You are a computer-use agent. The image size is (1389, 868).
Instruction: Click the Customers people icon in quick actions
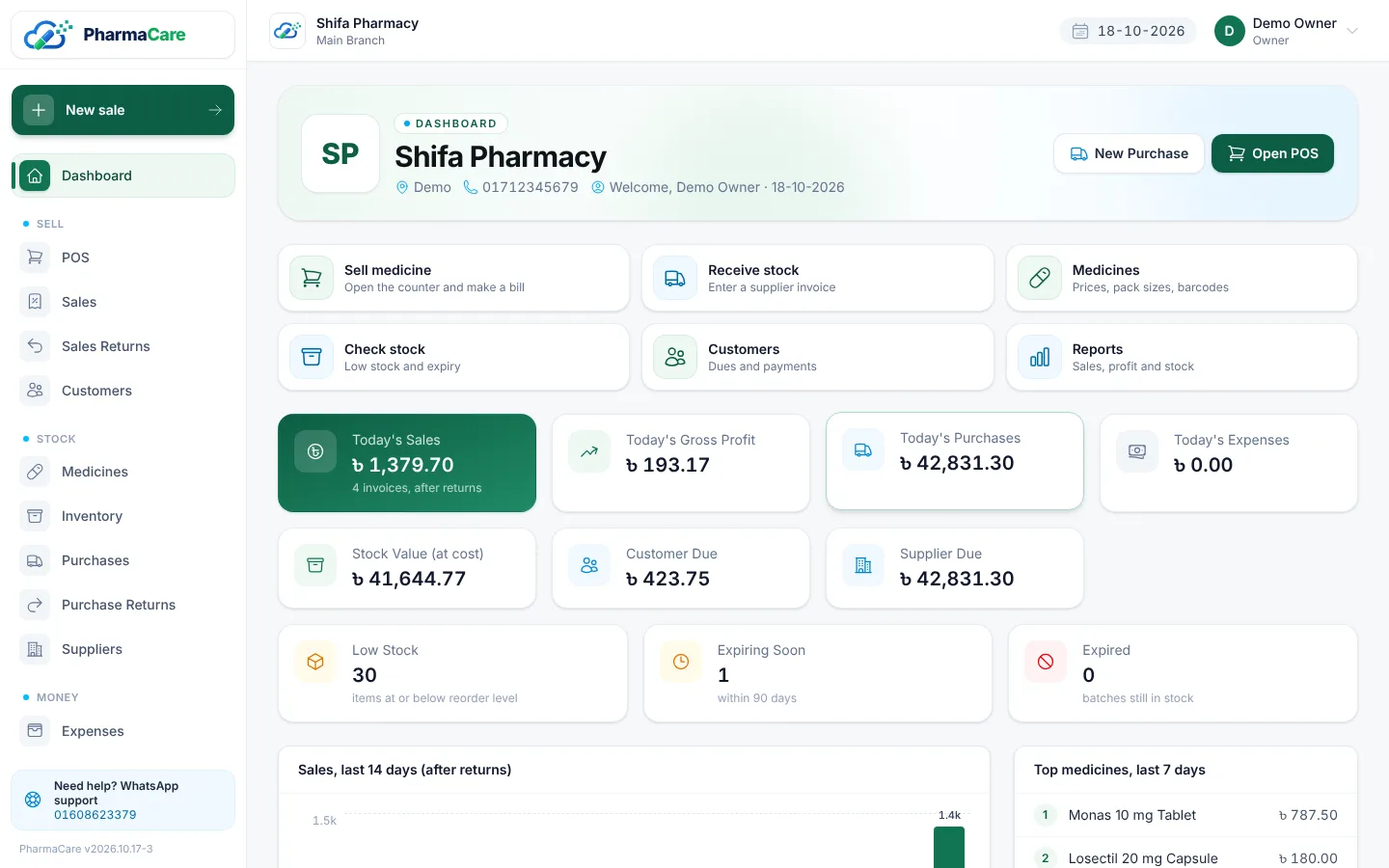point(675,357)
